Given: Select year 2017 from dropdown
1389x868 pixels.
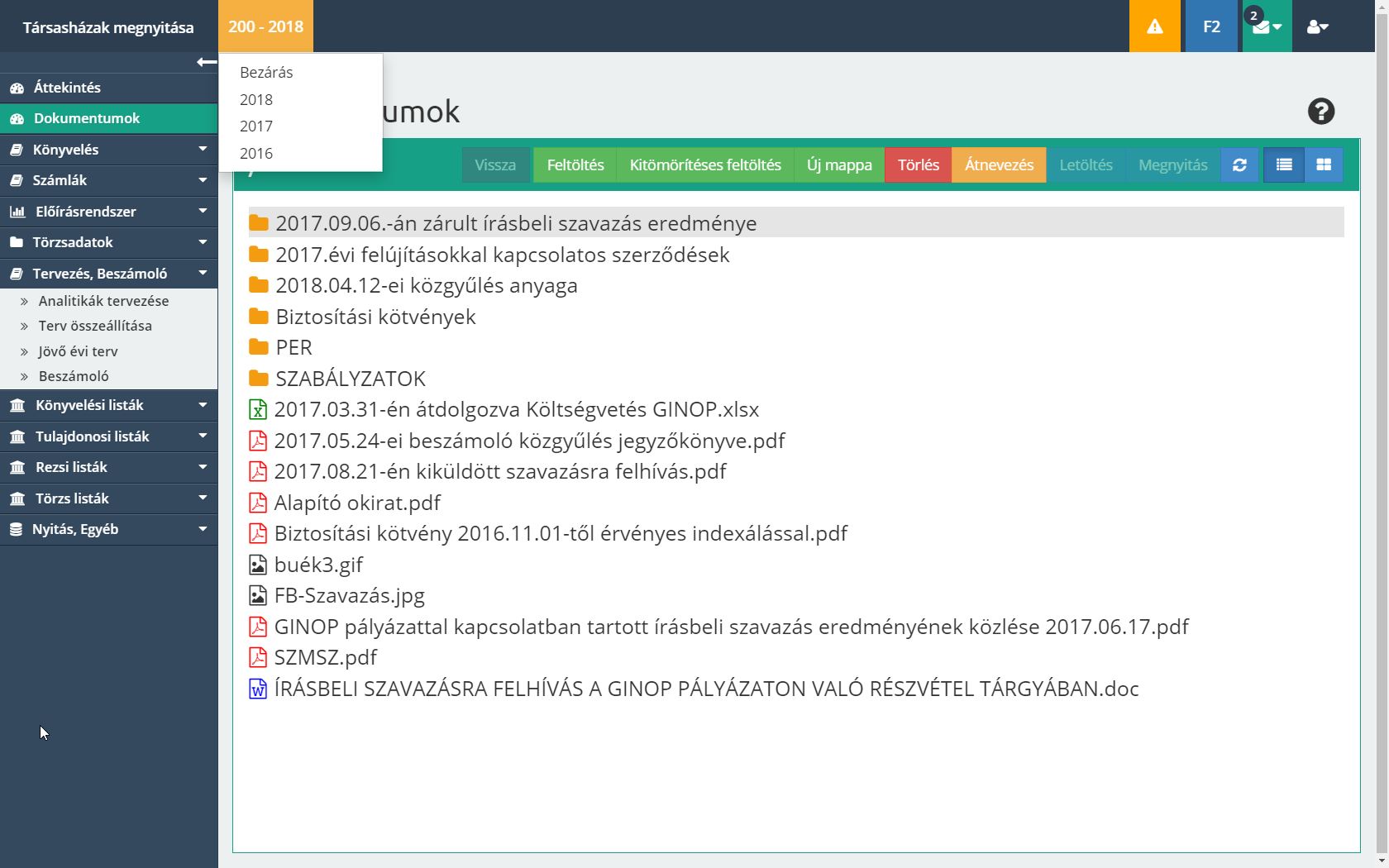Looking at the screenshot, I should [x=256, y=126].
